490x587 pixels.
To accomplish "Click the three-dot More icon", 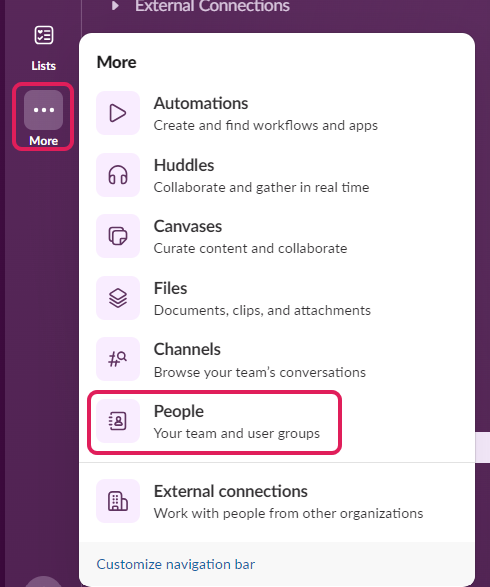I will [43, 110].
